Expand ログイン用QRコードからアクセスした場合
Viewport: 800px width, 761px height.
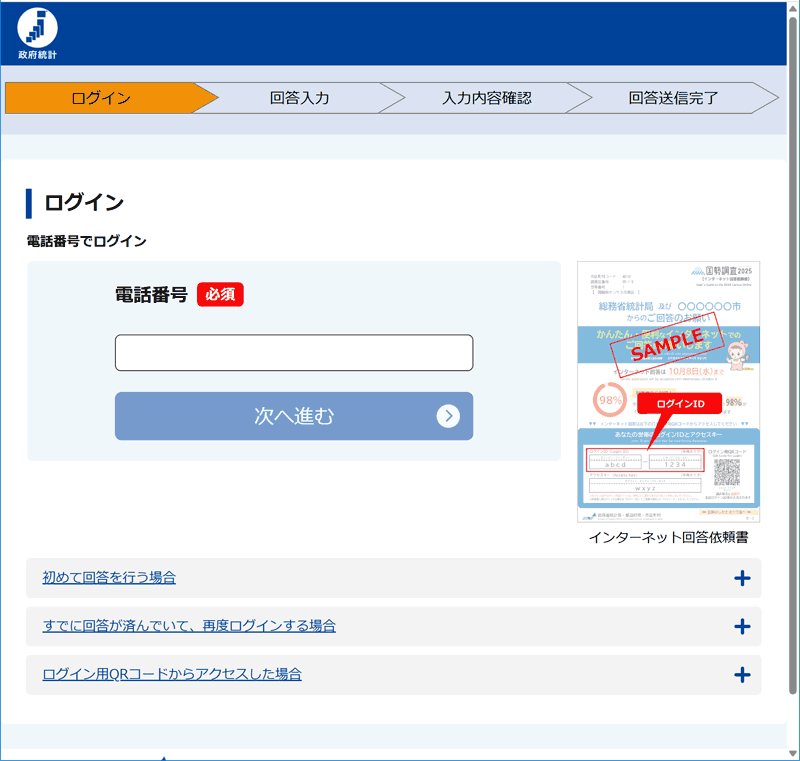point(172,675)
